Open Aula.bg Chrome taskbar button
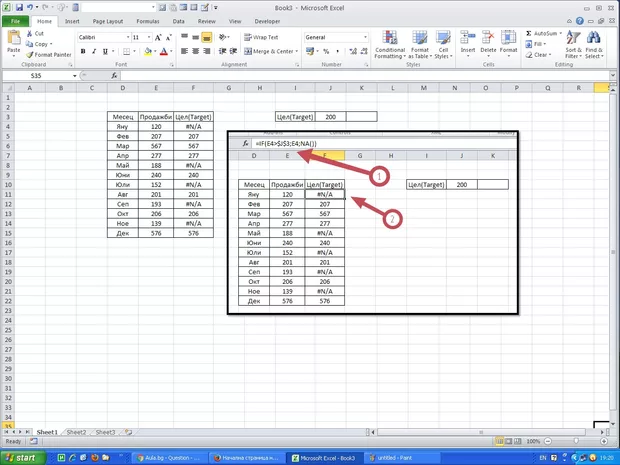 [170, 458]
